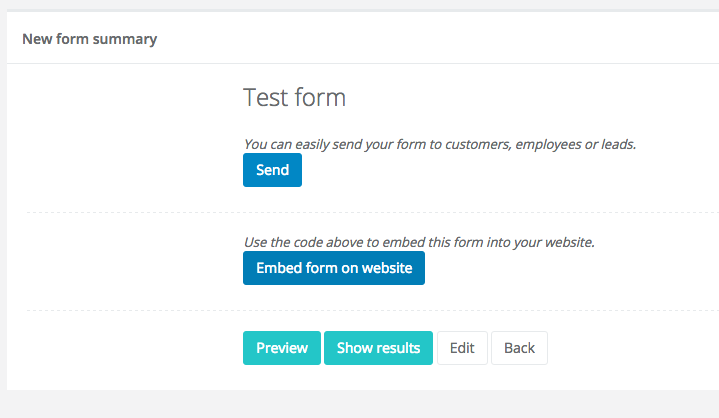
Task: Click the word "leads" in the send hint
Action: 617,144
